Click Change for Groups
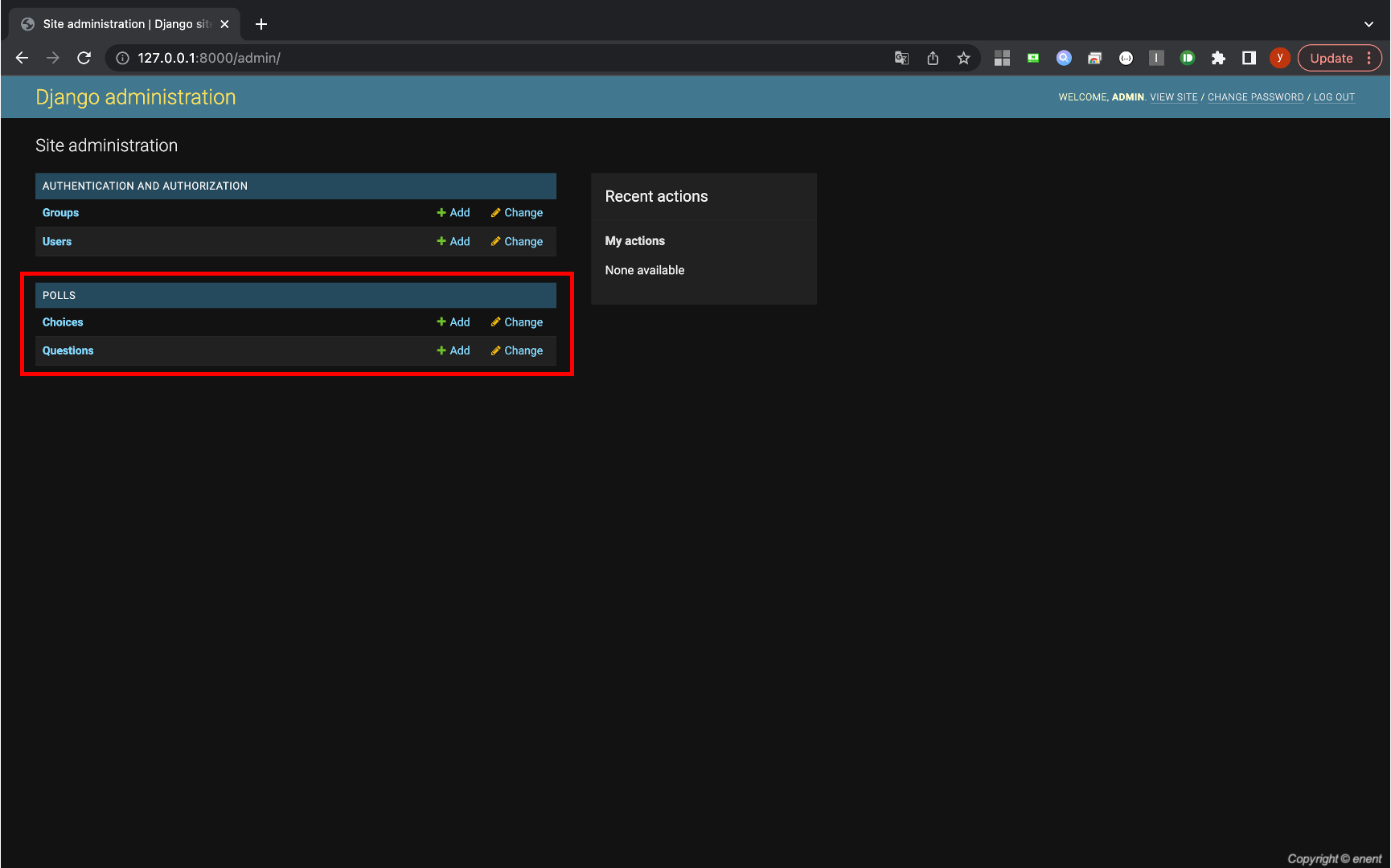The image size is (1391, 868). click(517, 213)
